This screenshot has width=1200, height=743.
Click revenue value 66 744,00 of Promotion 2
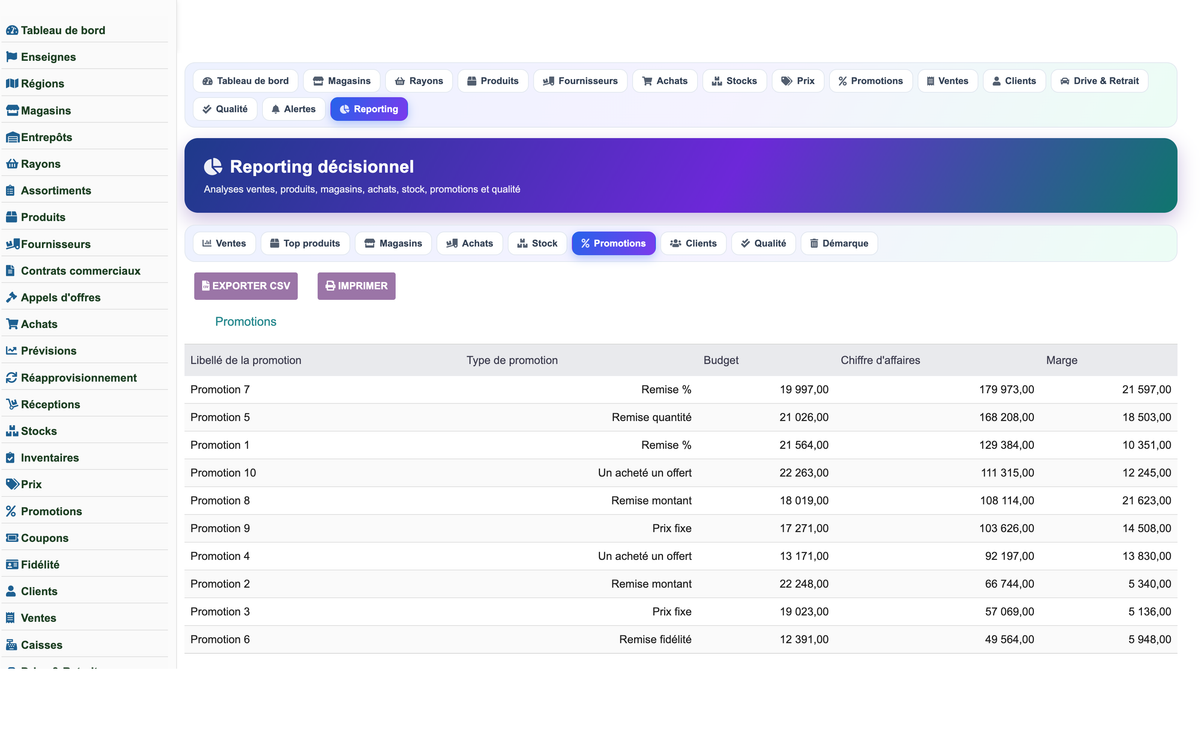pos(1009,584)
